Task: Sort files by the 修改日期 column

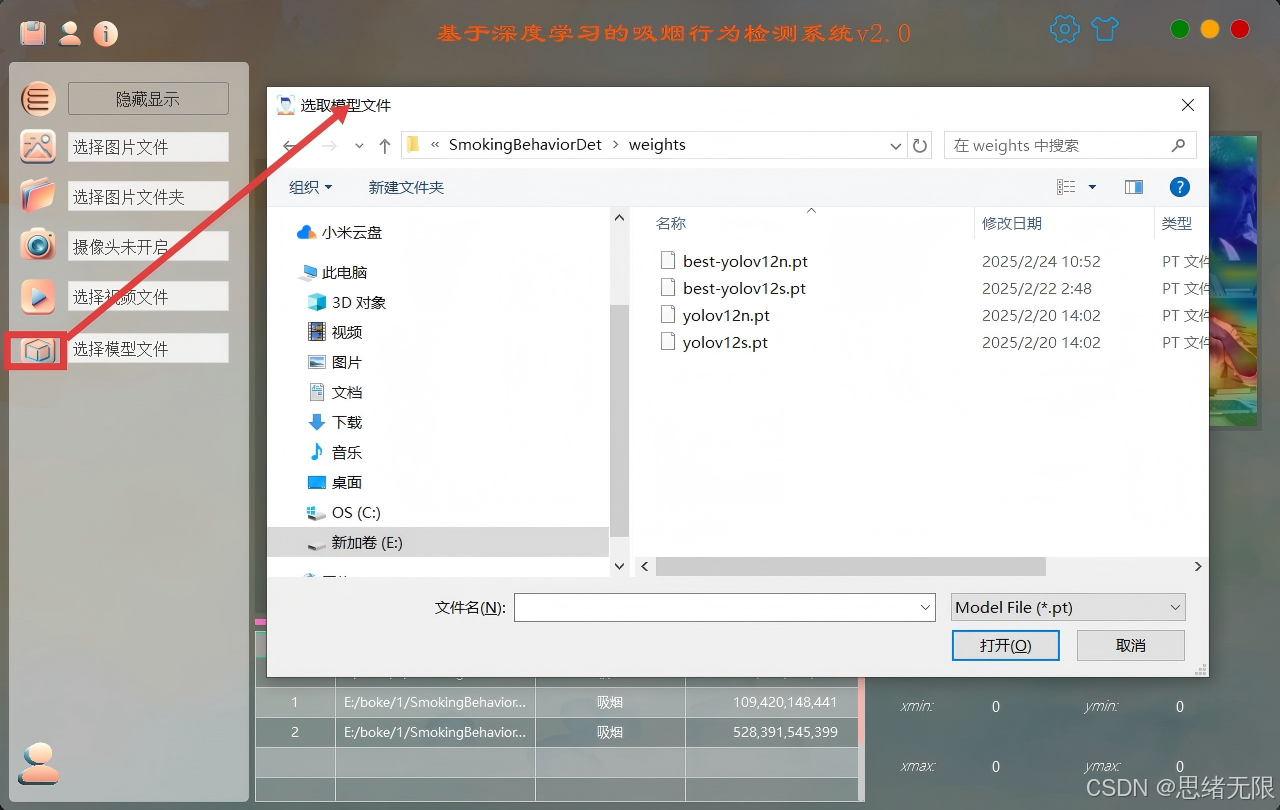Action: click(1012, 223)
